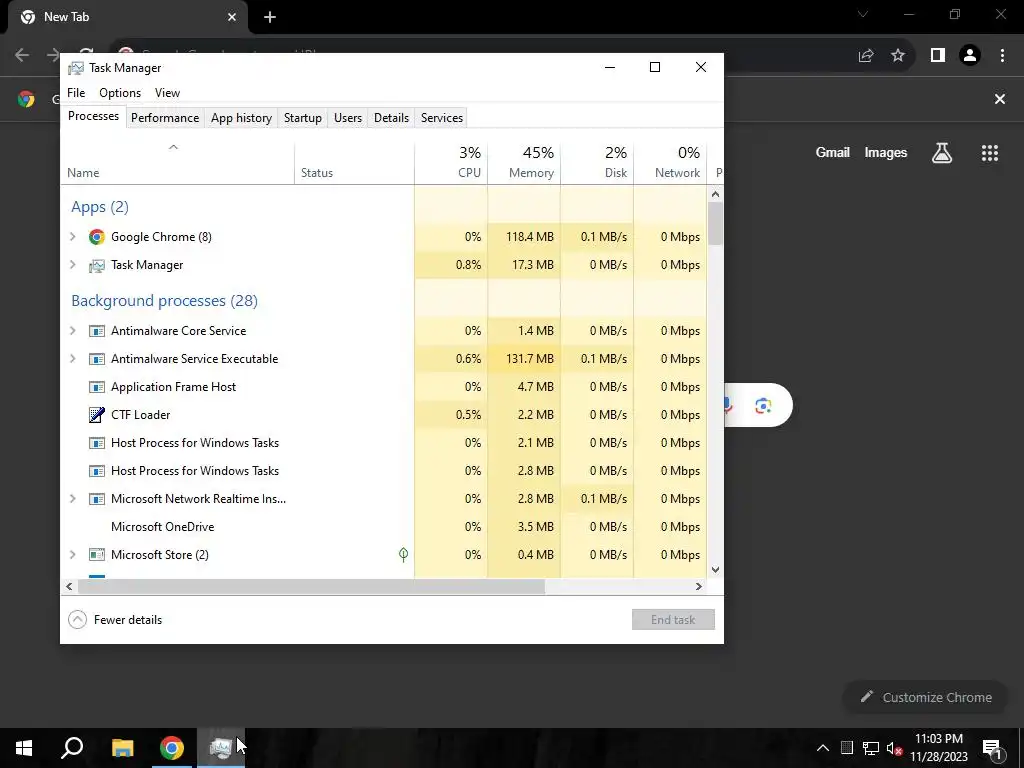This screenshot has height=768, width=1024.
Task: Click Customize Chrome button
Action: click(926, 697)
